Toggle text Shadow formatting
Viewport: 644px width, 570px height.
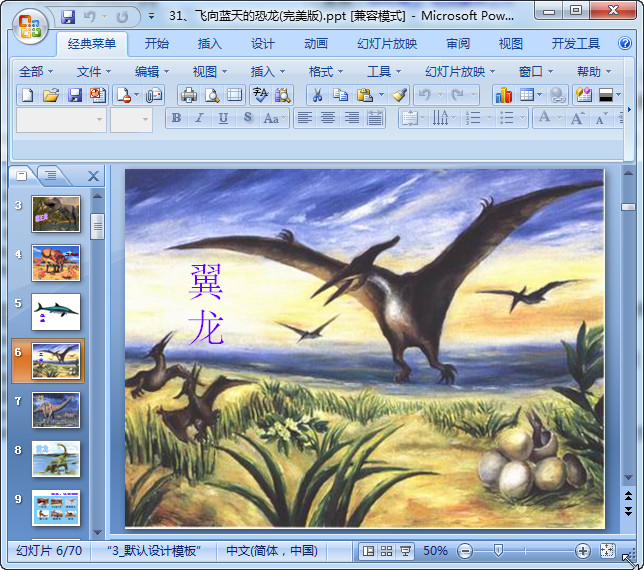pos(247,118)
